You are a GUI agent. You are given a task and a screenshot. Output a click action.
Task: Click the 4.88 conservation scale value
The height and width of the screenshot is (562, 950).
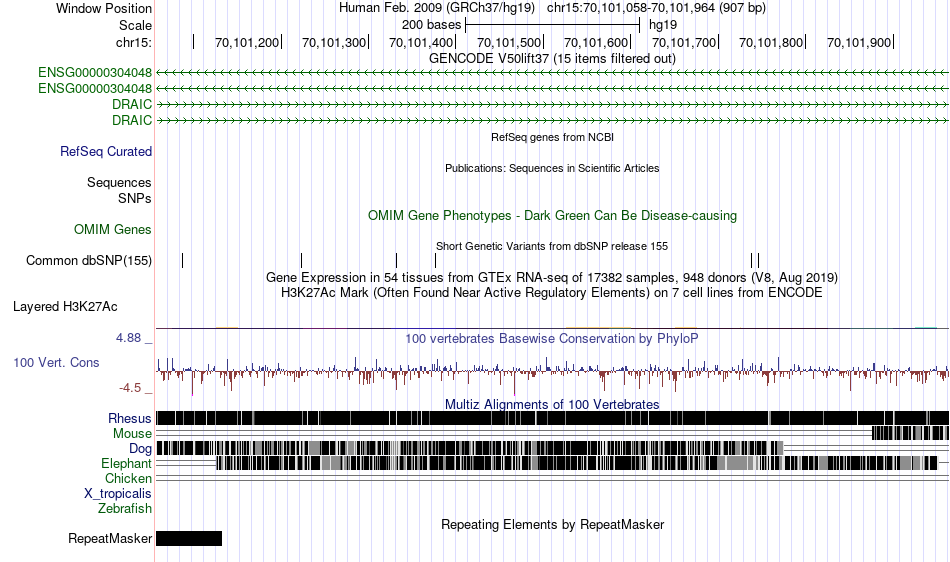pos(128,337)
